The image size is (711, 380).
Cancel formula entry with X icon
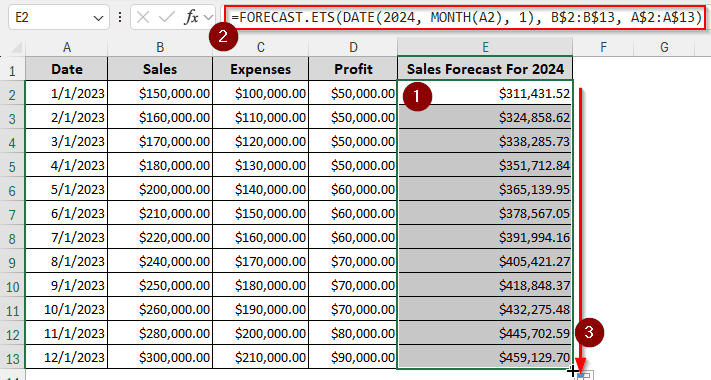coord(143,17)
